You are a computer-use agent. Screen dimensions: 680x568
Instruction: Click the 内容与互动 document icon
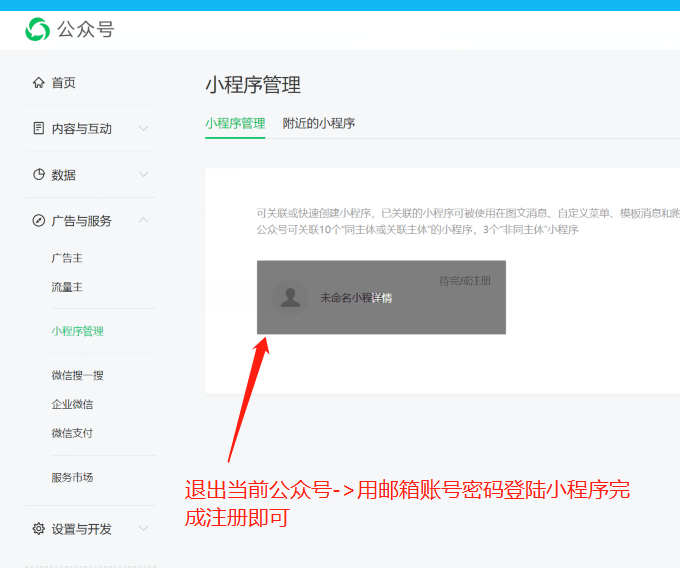coord(39,129)
